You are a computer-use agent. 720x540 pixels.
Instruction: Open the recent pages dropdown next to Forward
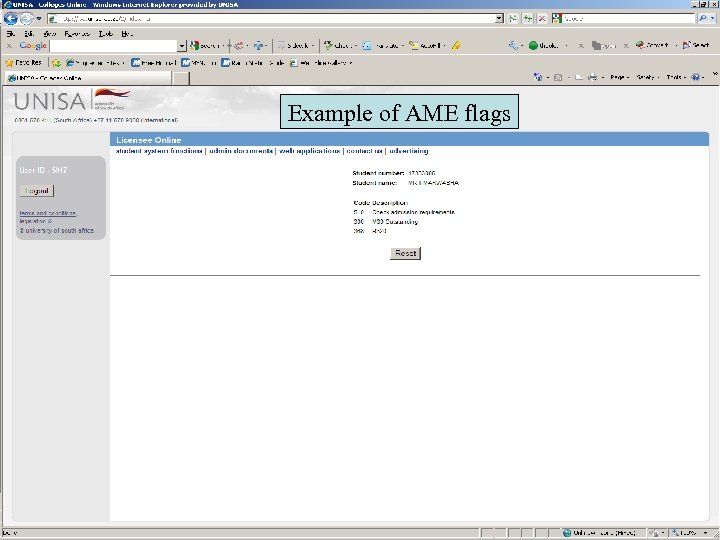pos(39,19)
